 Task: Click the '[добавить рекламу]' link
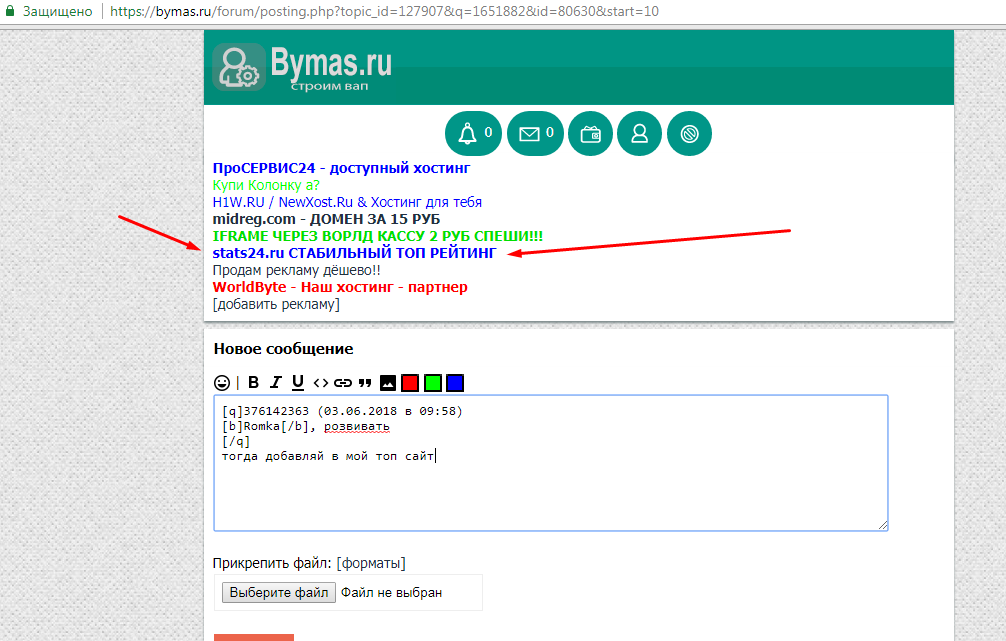[276, 304]
